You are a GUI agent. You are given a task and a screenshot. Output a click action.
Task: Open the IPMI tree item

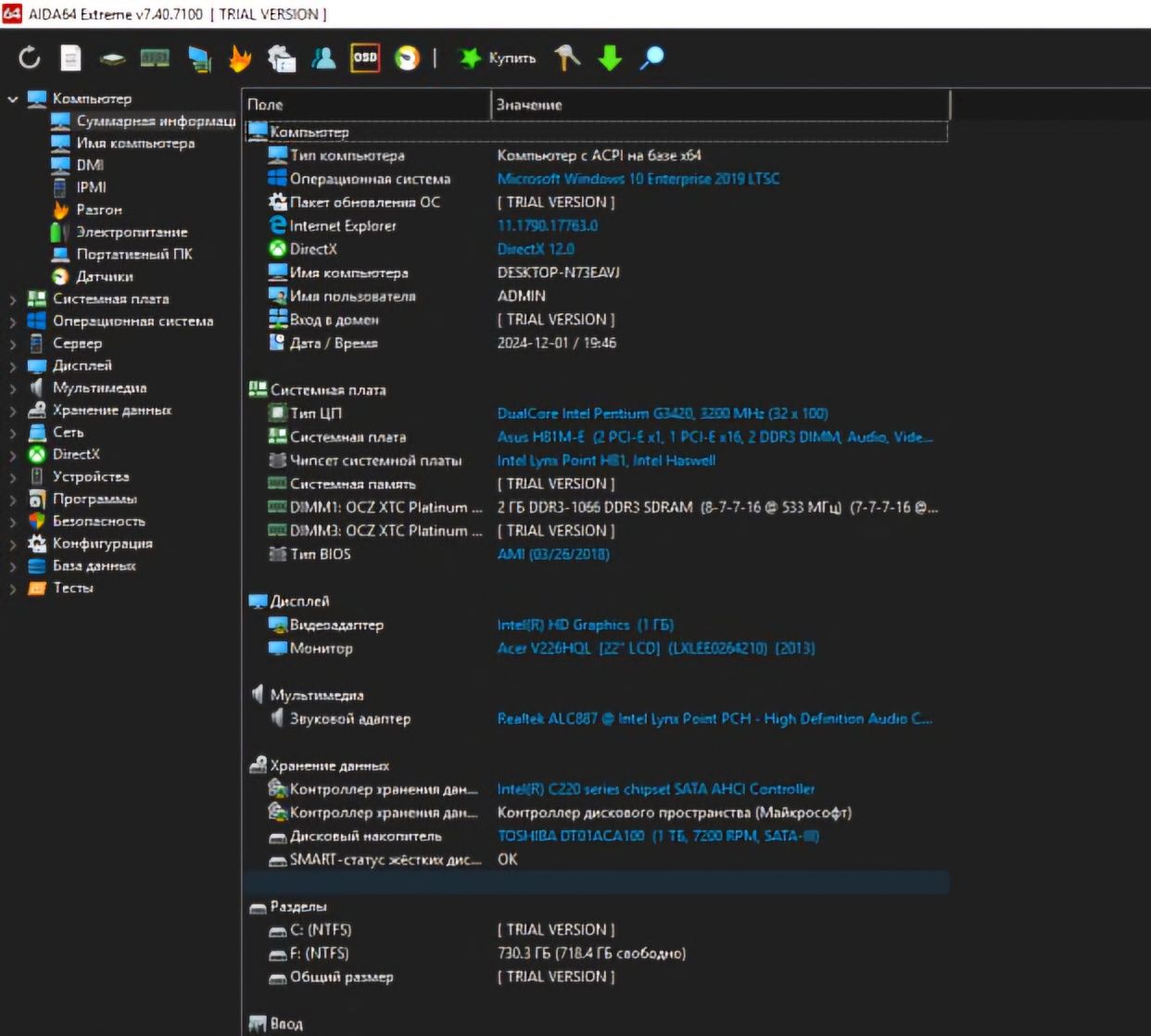[91, 187]
